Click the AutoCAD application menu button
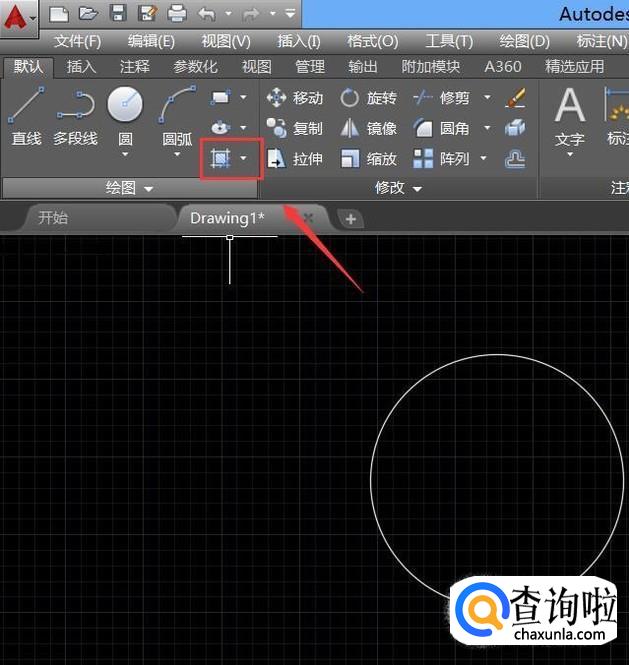Viewport: 629px width, 665px height. pos(18,17)
